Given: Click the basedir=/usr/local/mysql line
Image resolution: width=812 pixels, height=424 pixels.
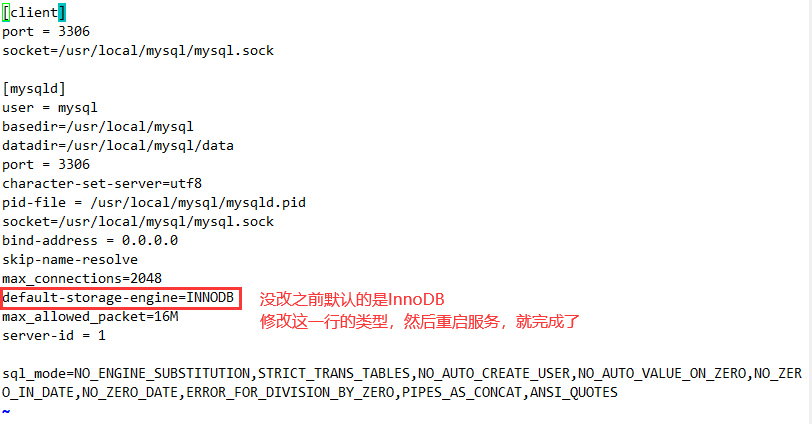Looking at the screenshot, I should (98, 127).
